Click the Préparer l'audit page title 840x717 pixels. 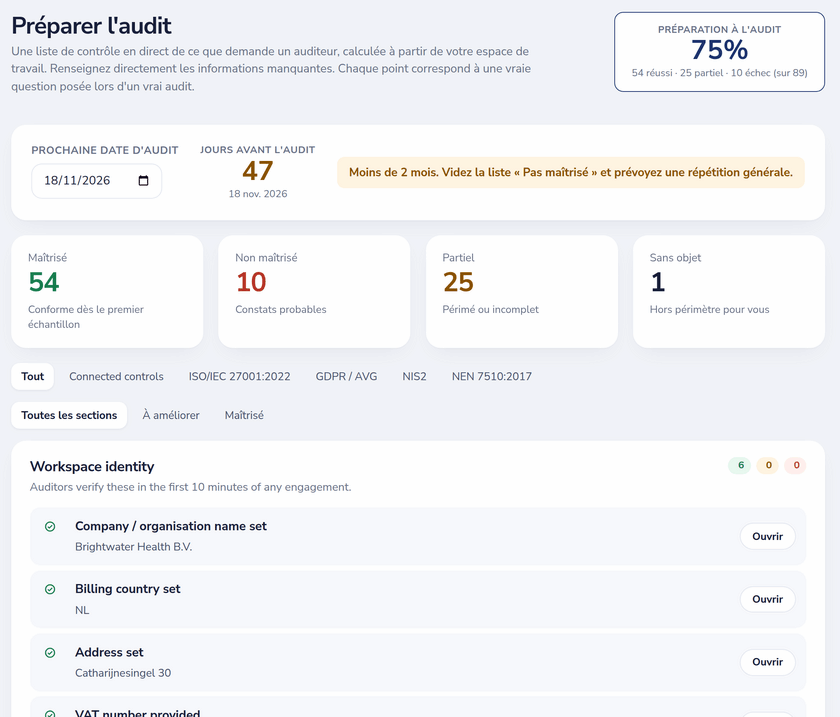click(92, 26)
